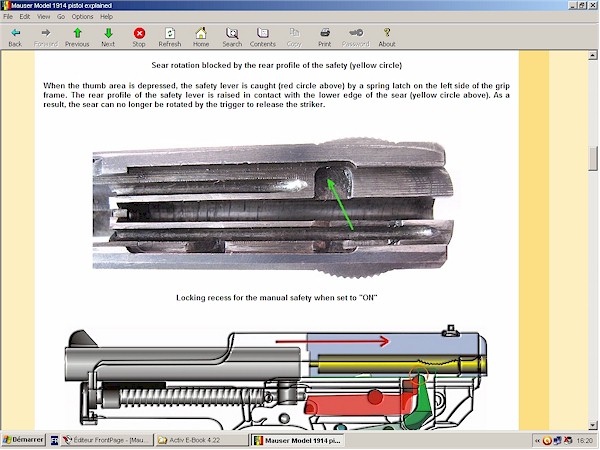Reload the page with Refresh

pyautogui.click(x=170, y=37)
